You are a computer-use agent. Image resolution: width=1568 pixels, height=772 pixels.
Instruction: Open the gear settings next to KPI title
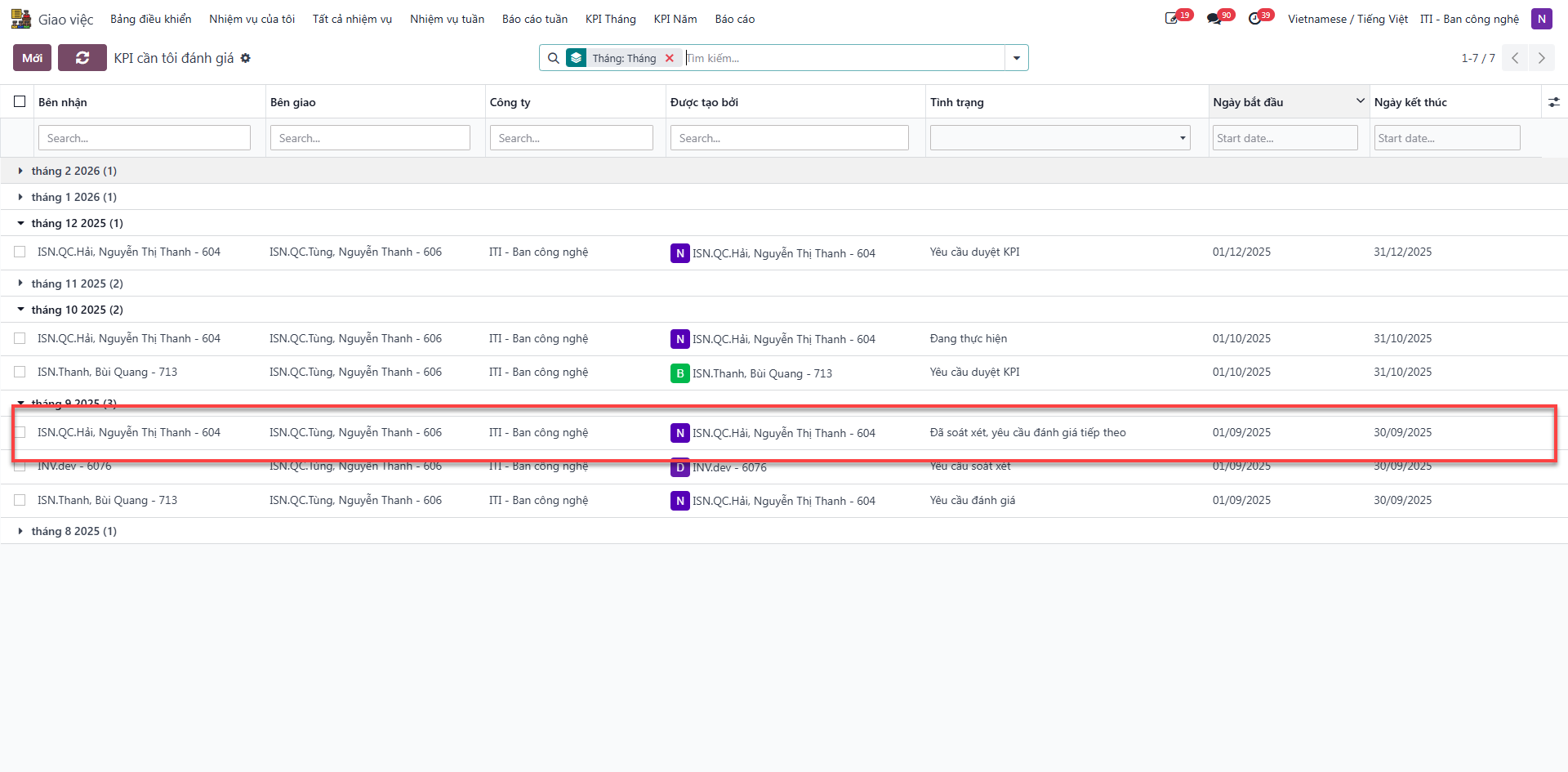pyautogui.click(x=246, y=58)
